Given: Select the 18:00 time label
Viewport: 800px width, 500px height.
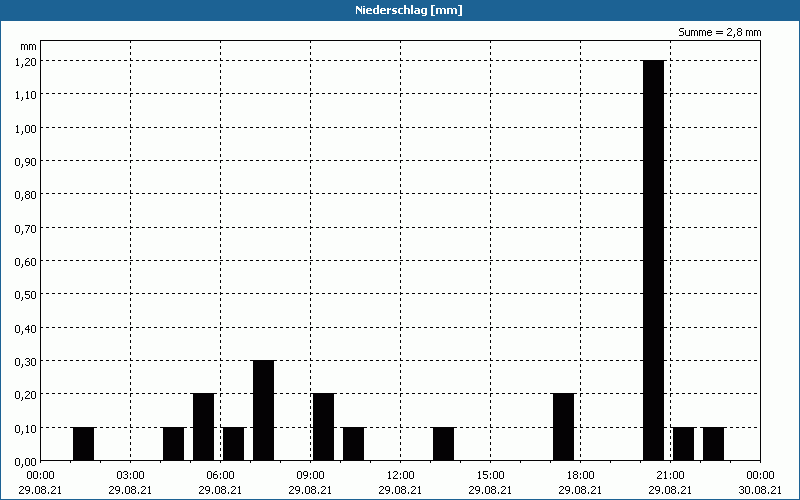Looking at the screenshot, I should tap(580, 476).
